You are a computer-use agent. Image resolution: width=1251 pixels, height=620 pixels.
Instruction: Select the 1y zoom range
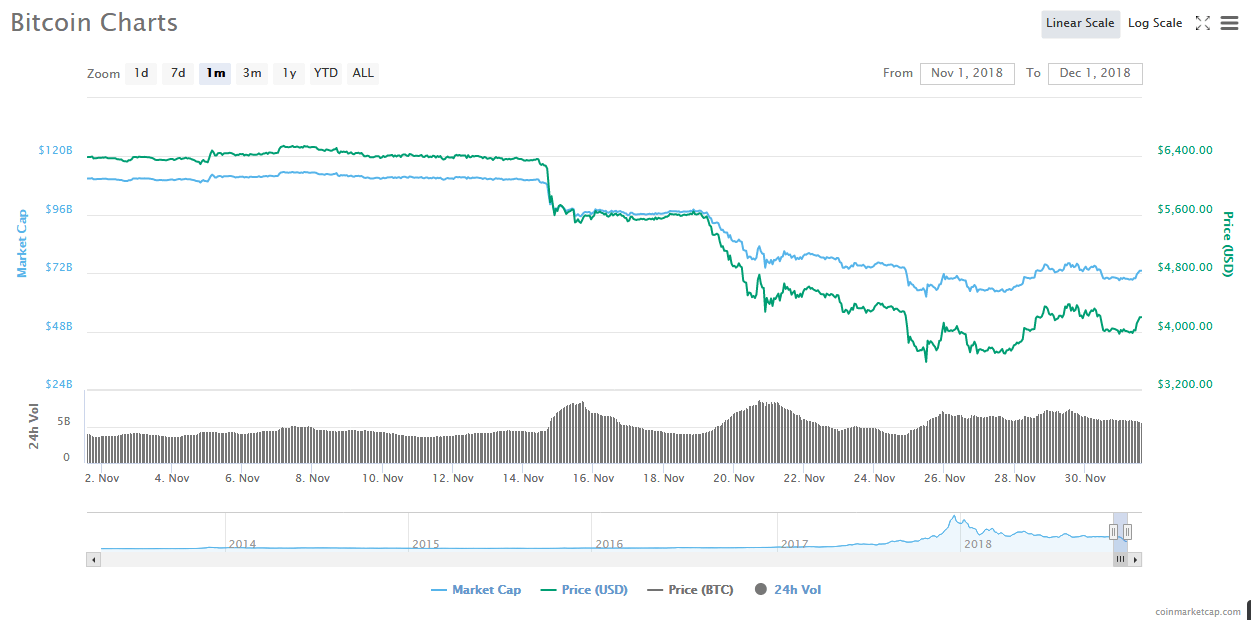289,73
